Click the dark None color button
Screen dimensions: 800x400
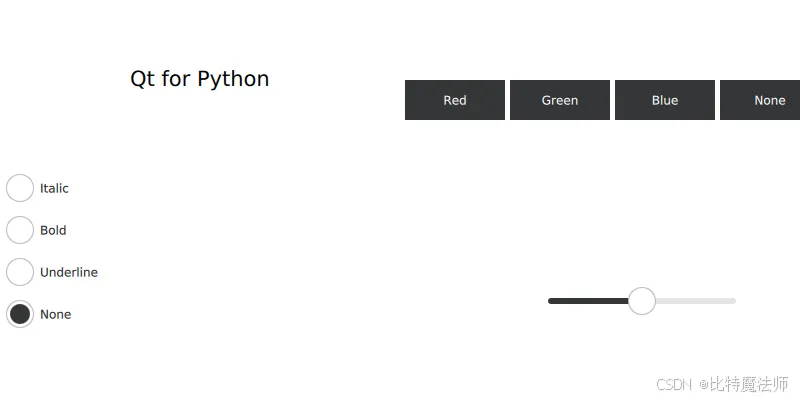pyautogui.click(x=760, y=100)
